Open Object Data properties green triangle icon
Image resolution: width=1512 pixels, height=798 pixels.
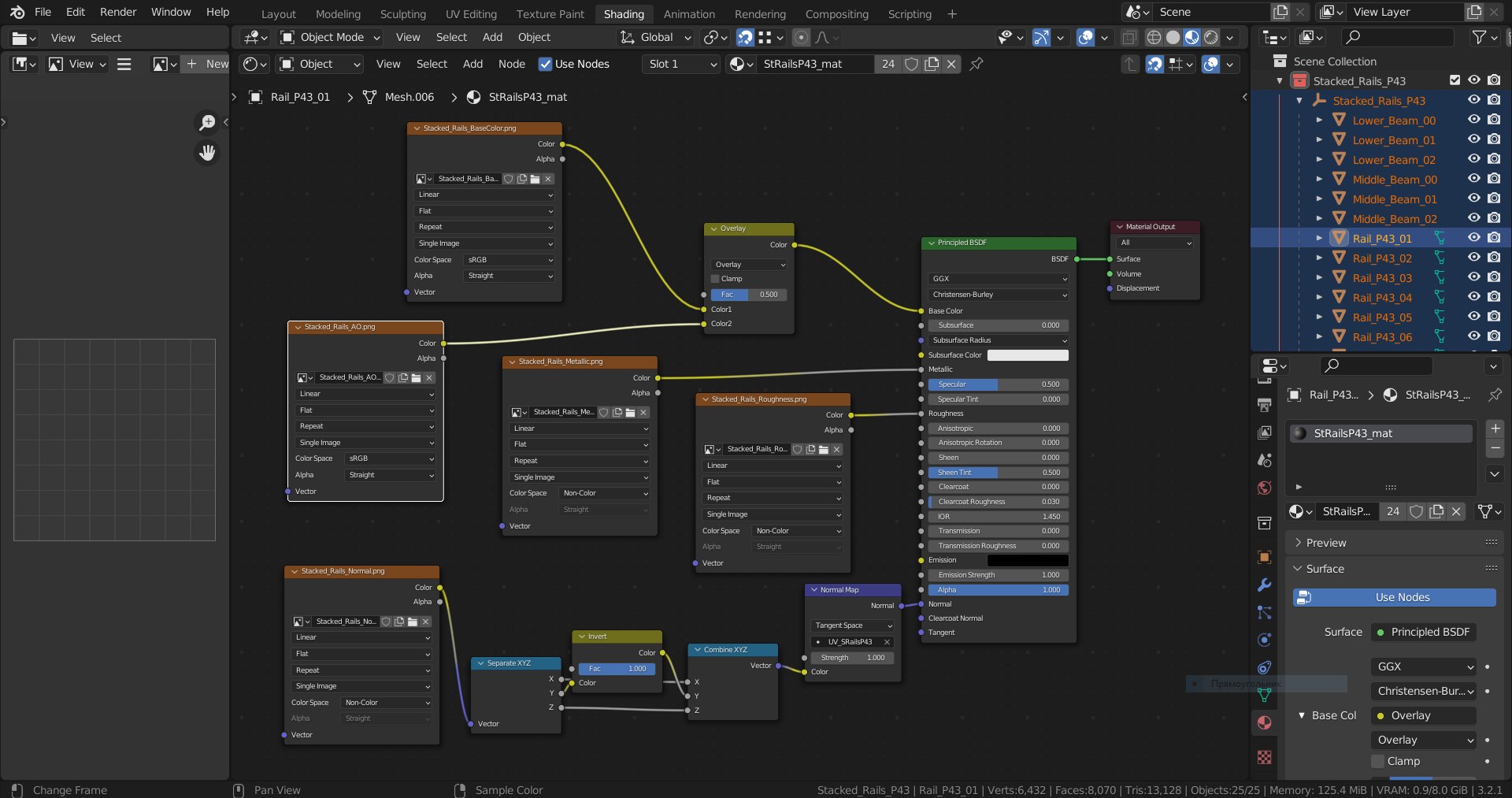click(1265, 695)
